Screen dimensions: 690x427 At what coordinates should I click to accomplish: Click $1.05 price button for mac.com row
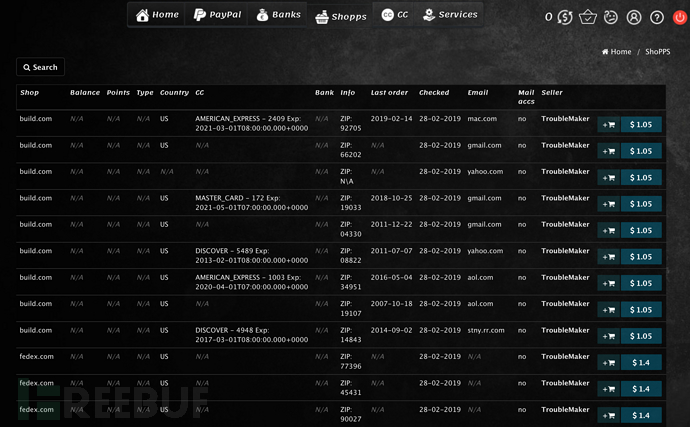(641, 125)
